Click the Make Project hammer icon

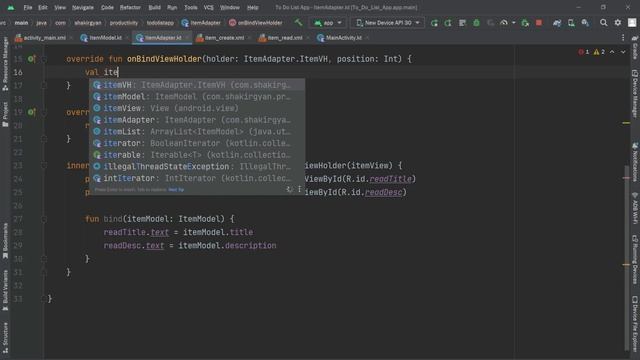(298, 23)
